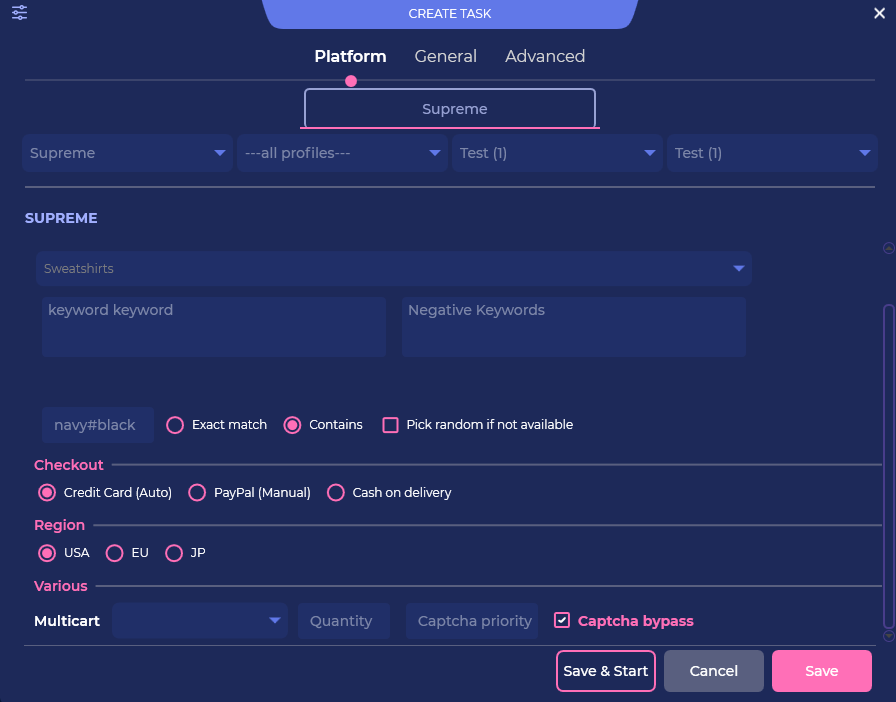Switch to the Advanced tab
896x702 pixels.
545,57
